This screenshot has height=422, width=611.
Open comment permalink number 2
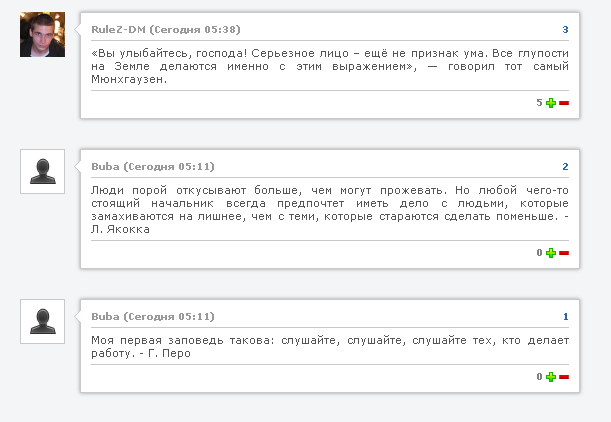[565, 167]
